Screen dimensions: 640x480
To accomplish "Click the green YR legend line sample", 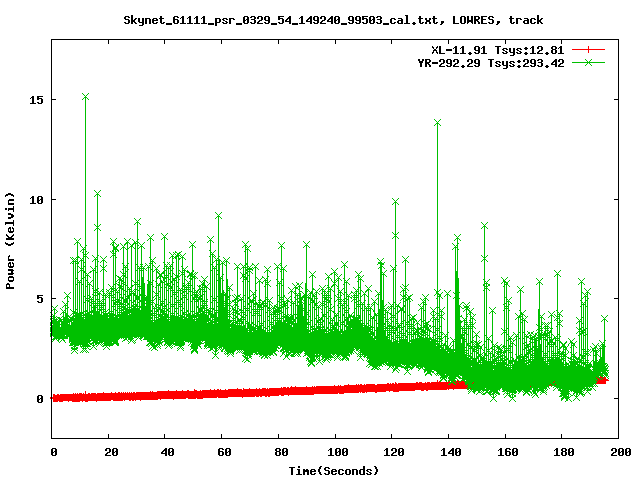I will tap(589, 62).
